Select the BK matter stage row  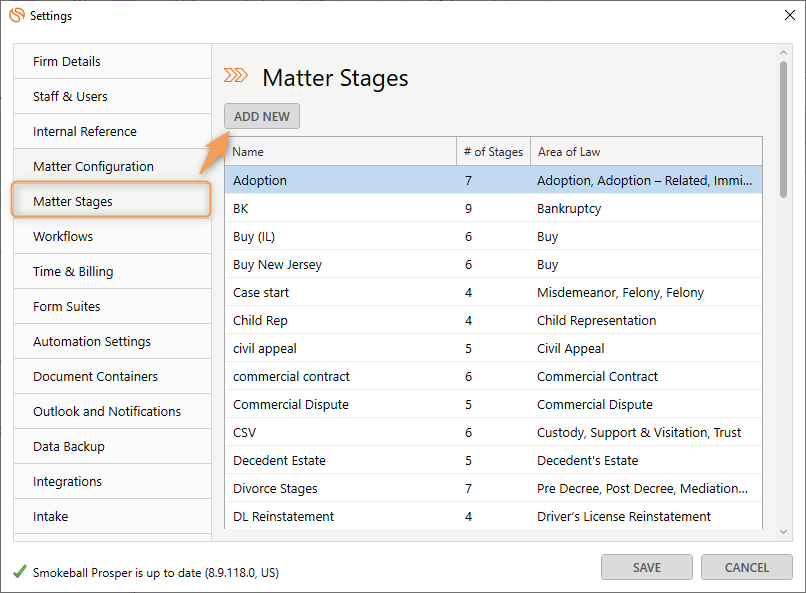[x=493, y=208]
